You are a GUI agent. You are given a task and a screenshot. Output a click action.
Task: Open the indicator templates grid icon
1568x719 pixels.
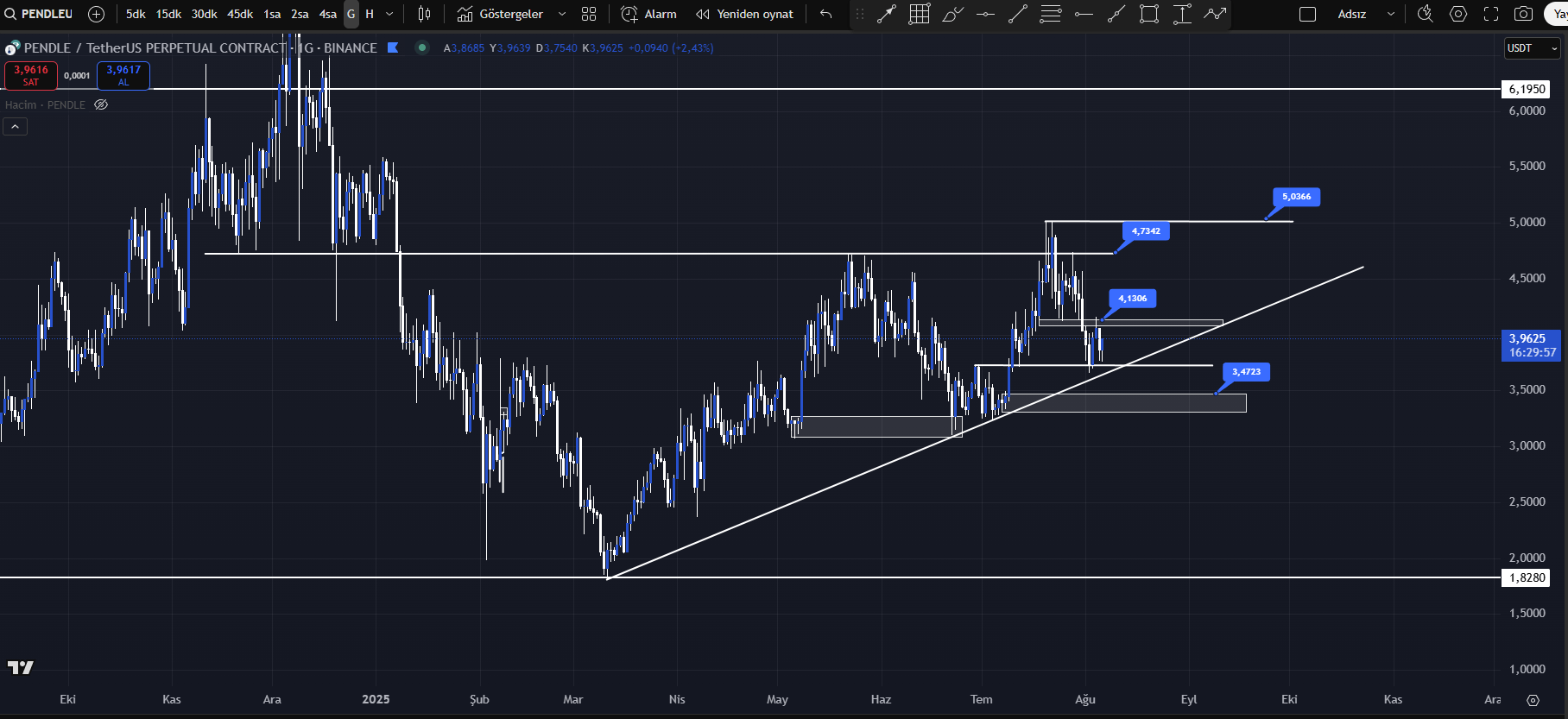tap(589, 14)
